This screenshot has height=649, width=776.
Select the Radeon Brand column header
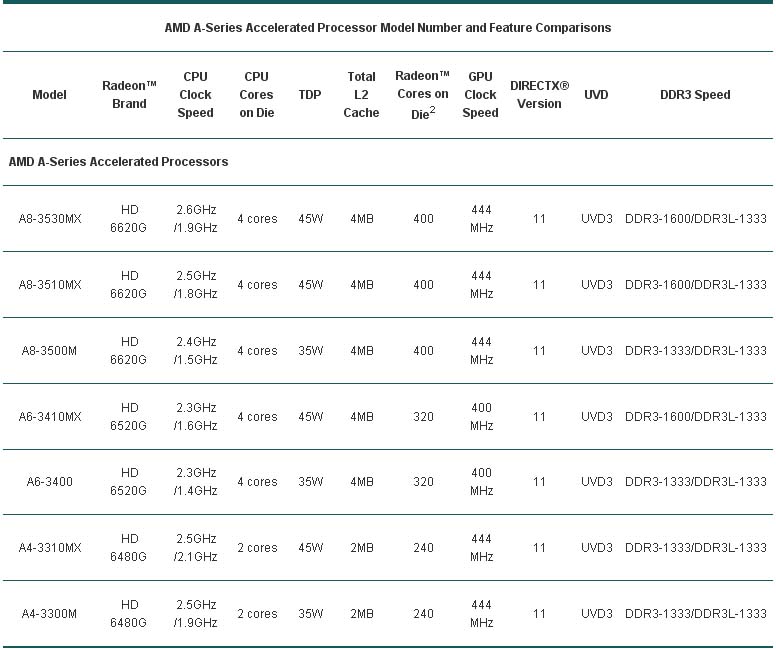coord(129,95)
